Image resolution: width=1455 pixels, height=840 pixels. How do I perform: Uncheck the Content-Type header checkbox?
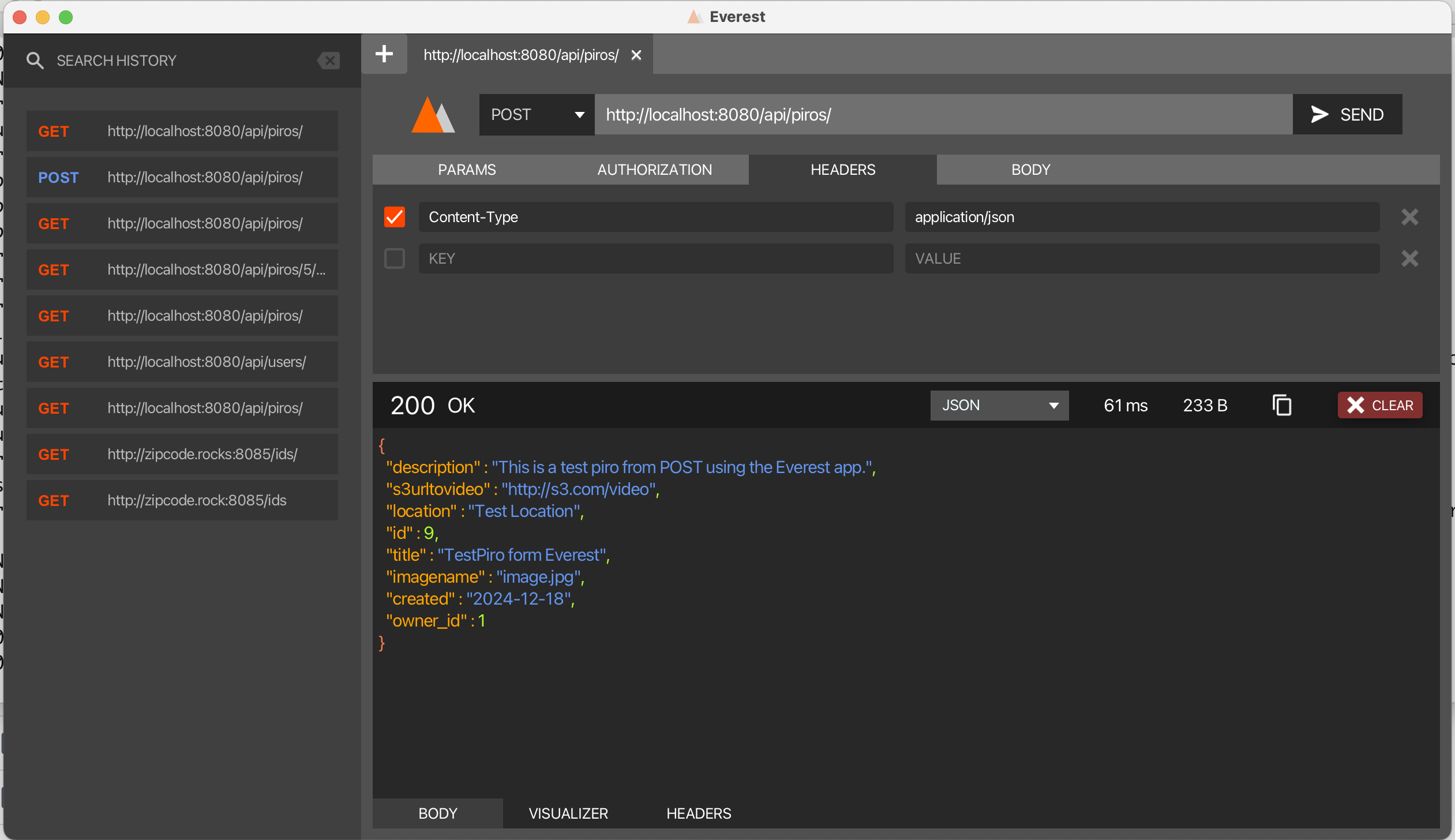(x=395, y=217)
